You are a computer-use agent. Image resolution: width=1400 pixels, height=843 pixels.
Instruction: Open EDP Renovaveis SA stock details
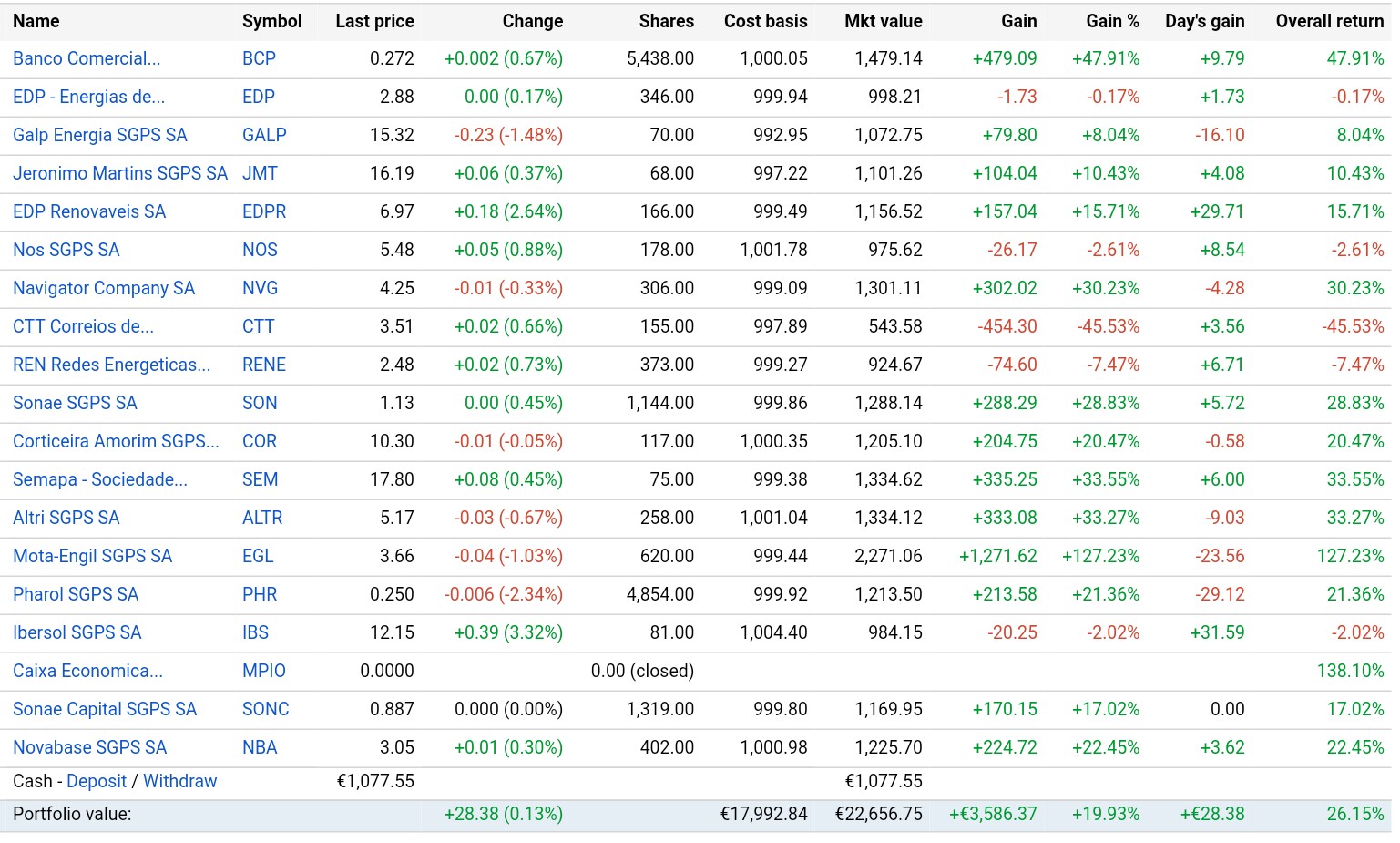[89, 211]
